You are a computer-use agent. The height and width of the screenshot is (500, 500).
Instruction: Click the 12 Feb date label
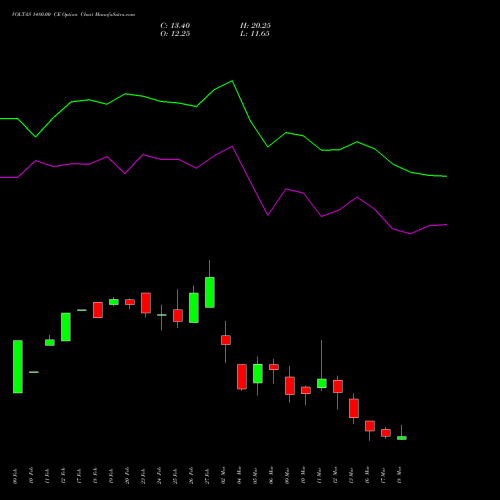(x=64, y=476)
